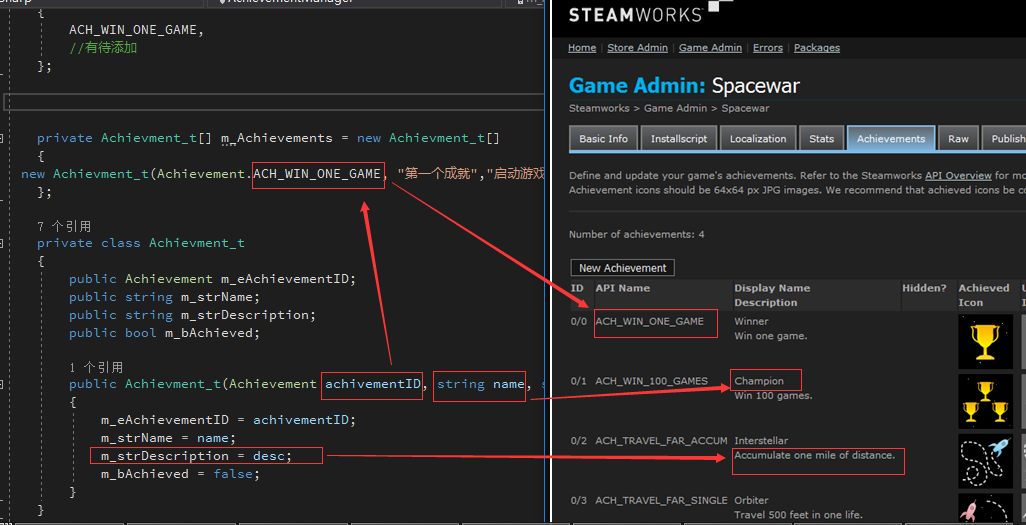This screenshot has width=1026, height=525.
Task: Open the '7 个引用' references CodeLens
Action: point(63,226)
